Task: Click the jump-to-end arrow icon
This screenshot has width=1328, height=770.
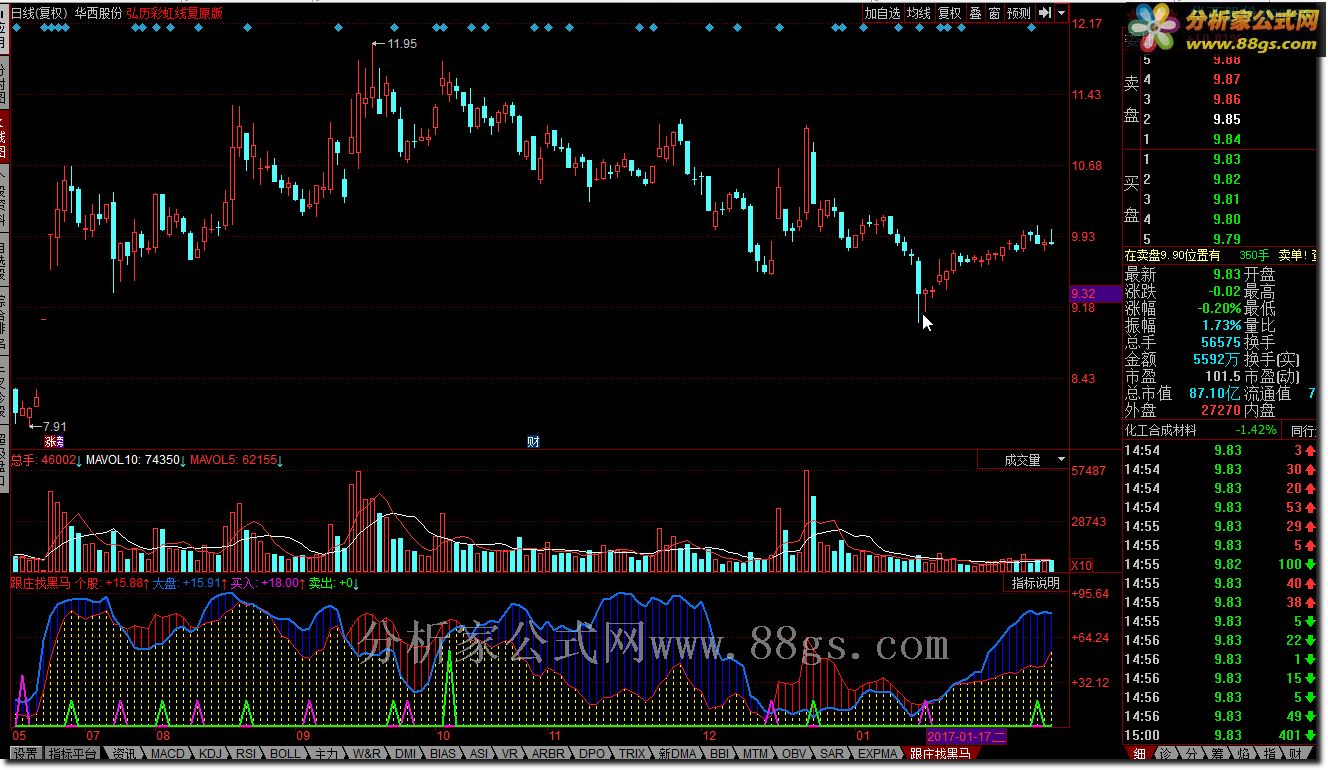Action: tap(1044, 13)
